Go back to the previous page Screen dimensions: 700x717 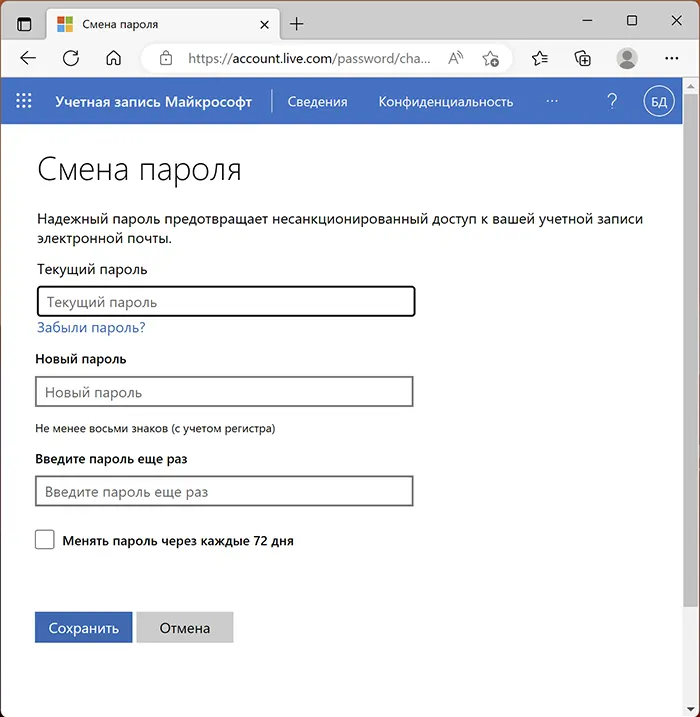point(28,58)
